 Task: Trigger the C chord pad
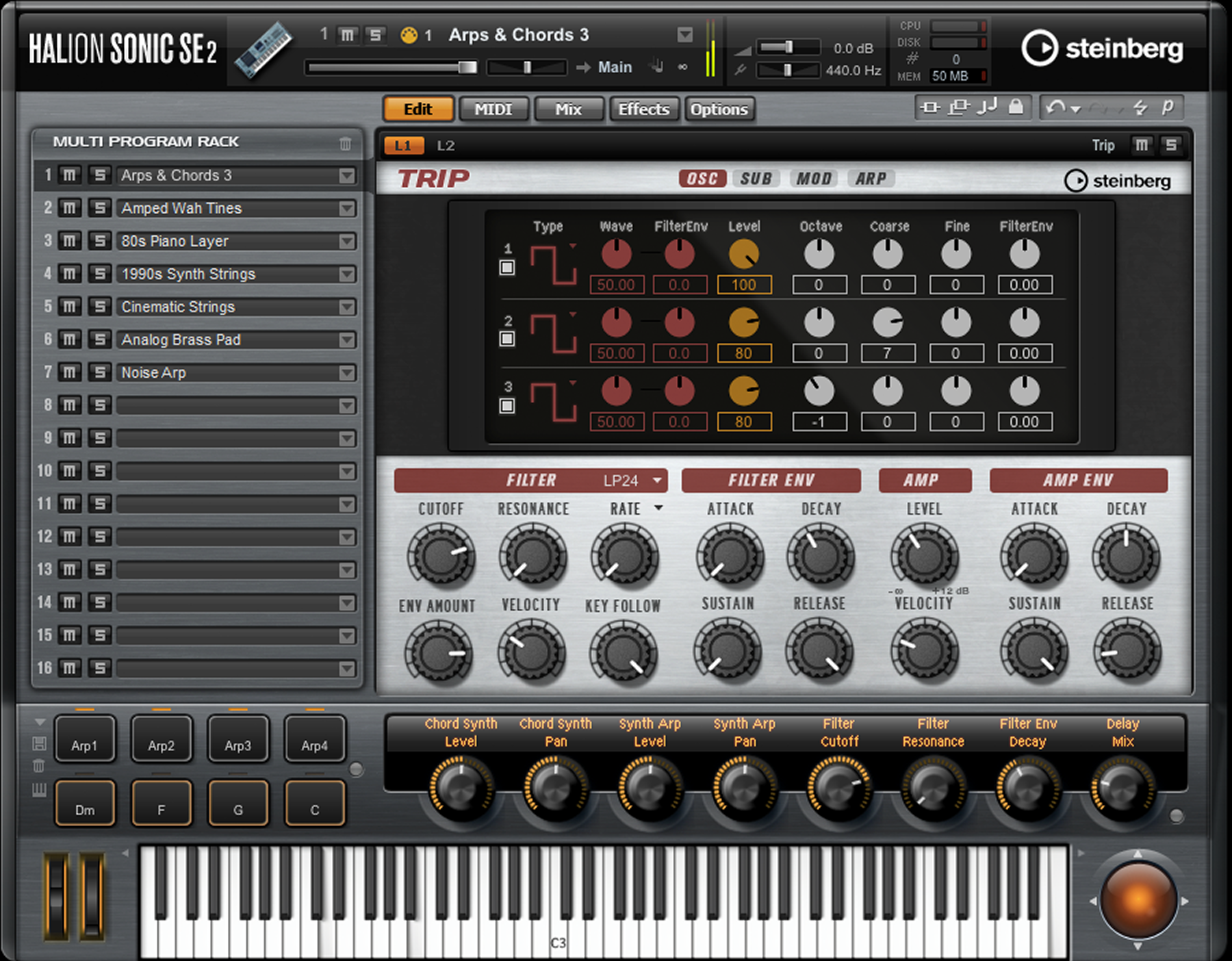tap(315, 804)
